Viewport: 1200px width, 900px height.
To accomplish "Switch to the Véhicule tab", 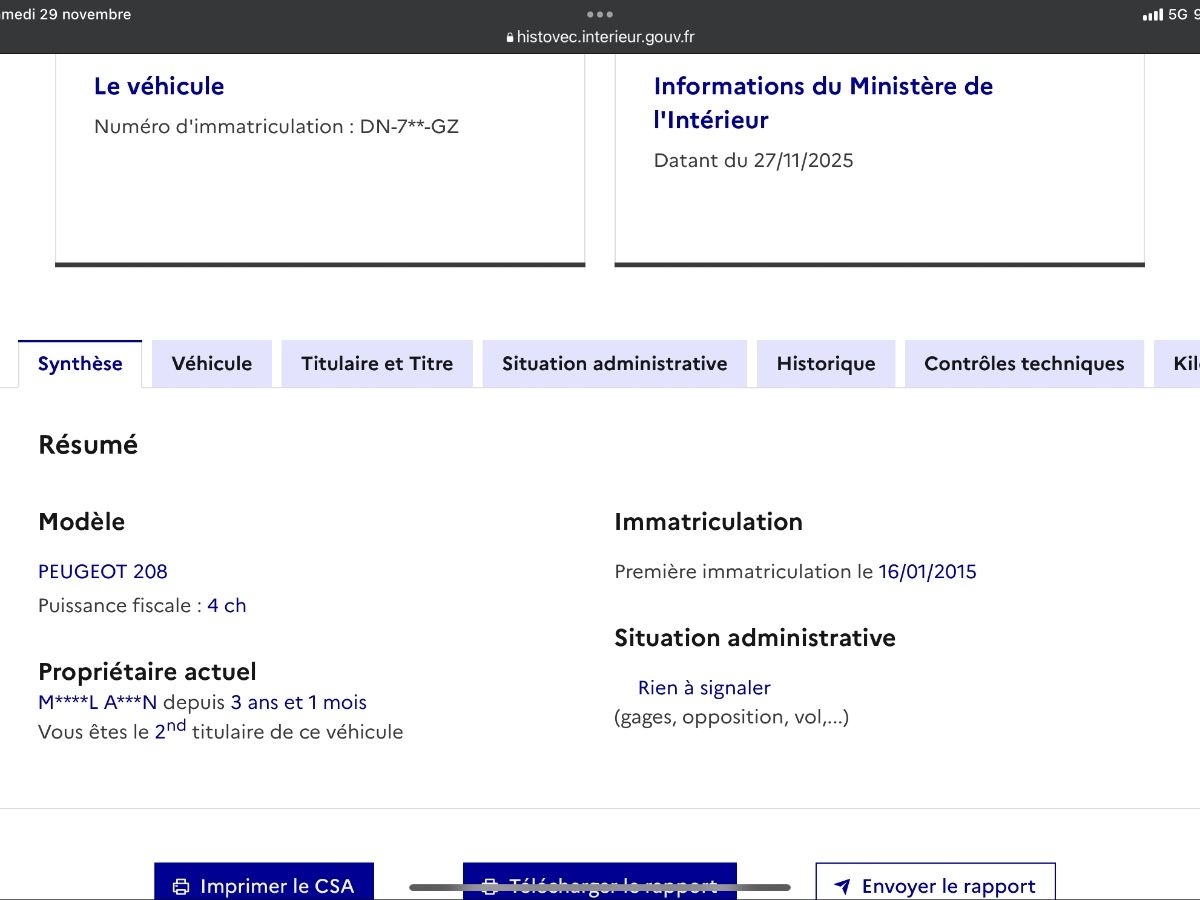I will pos(212,364).
